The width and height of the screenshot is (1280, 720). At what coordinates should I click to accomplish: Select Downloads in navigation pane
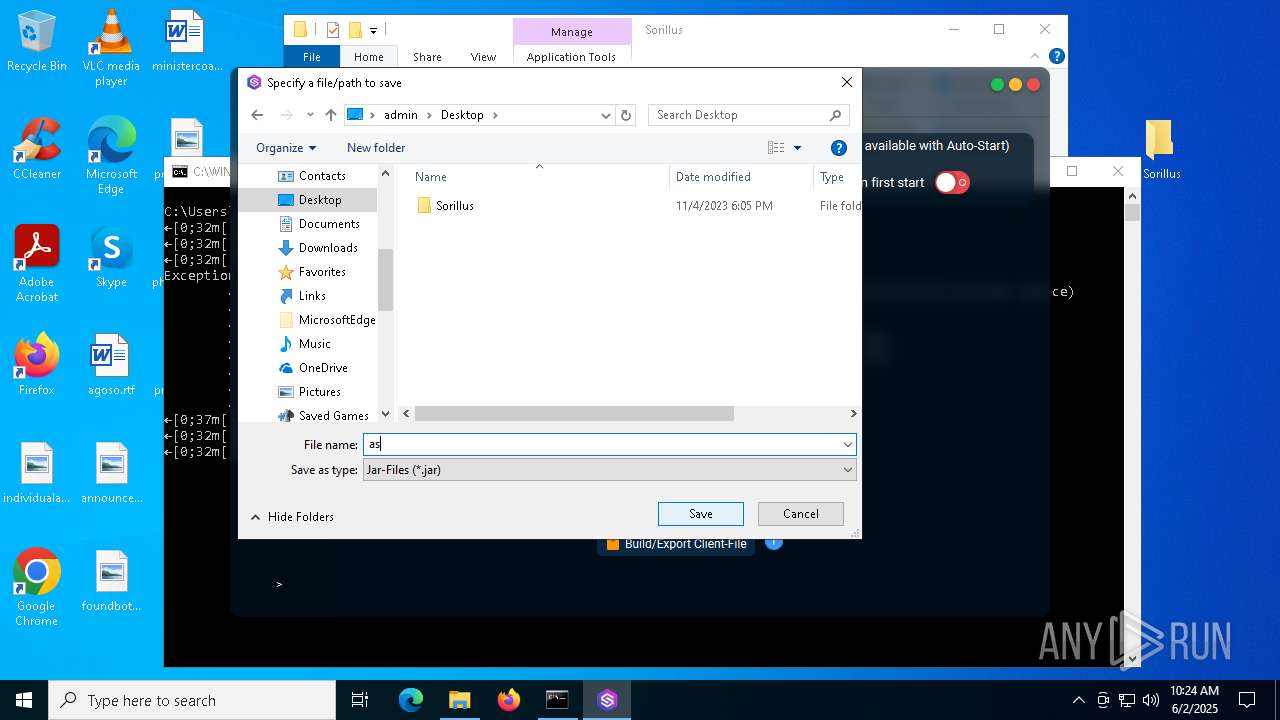328,248
